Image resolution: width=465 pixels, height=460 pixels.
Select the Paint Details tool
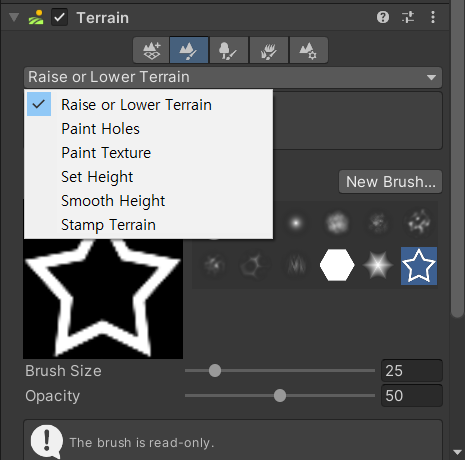click(x=269, y=50)
